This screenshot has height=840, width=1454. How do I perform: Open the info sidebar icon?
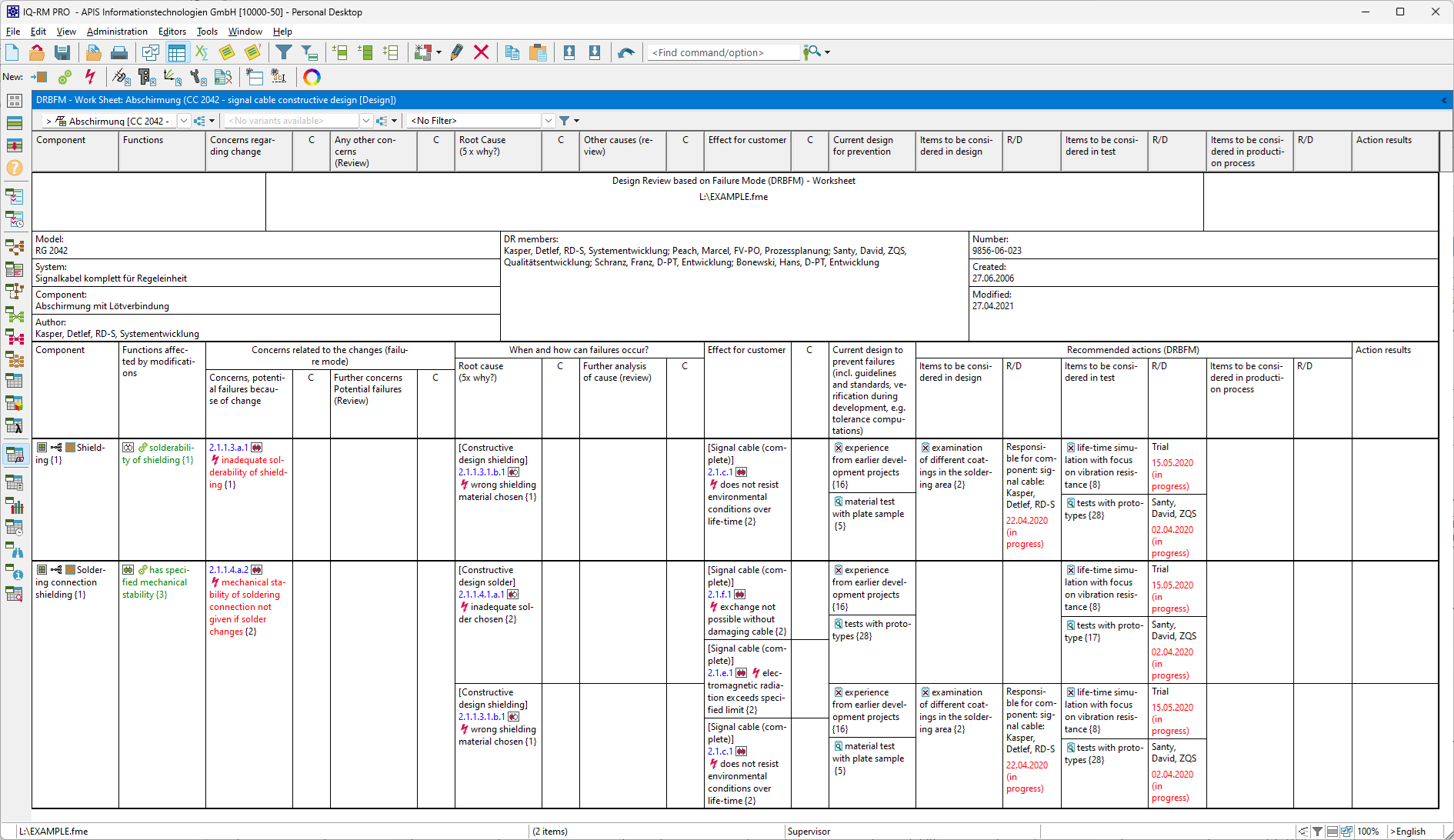[15, 572]
